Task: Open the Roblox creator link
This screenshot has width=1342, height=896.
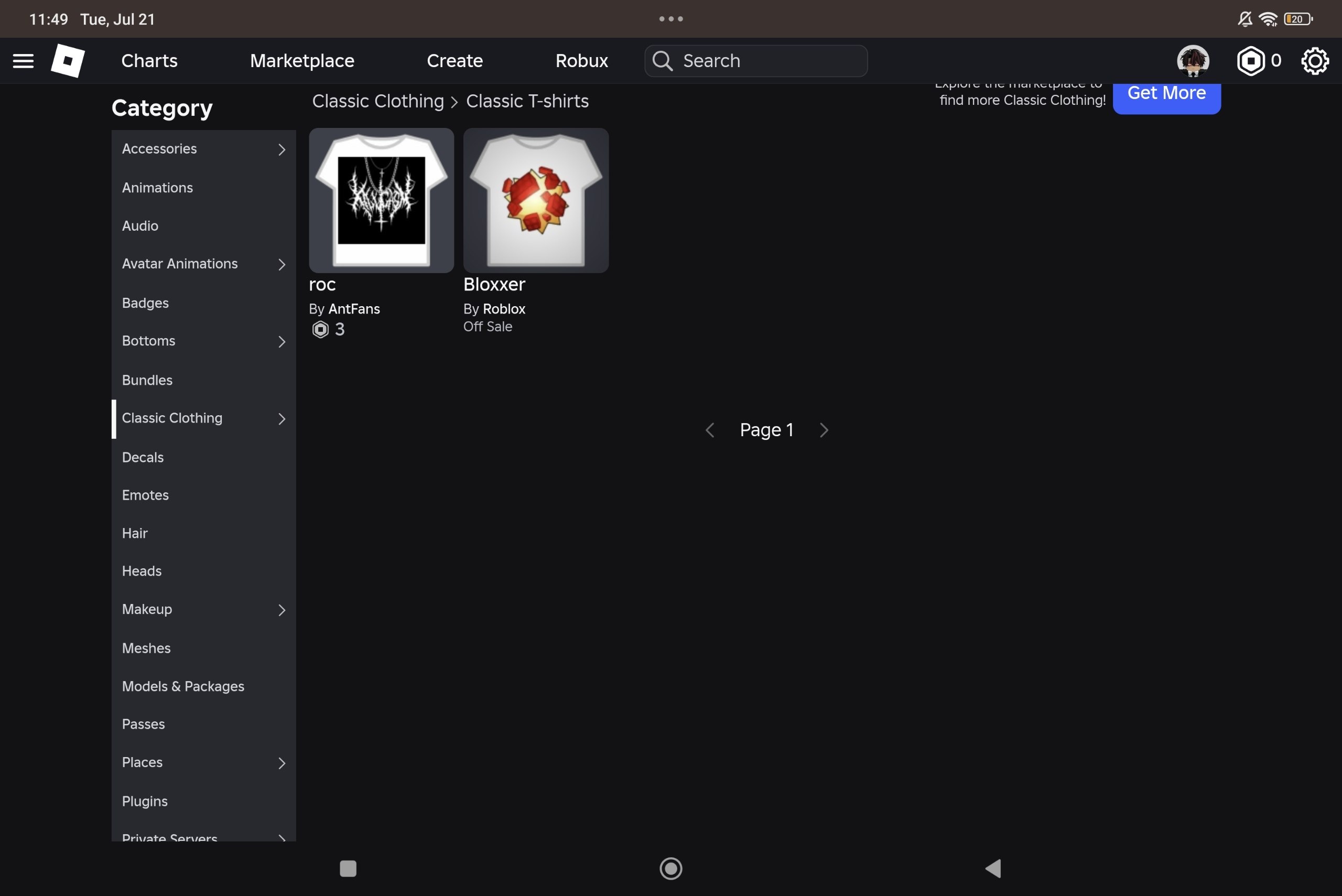Action: click(x=504, y=309)
